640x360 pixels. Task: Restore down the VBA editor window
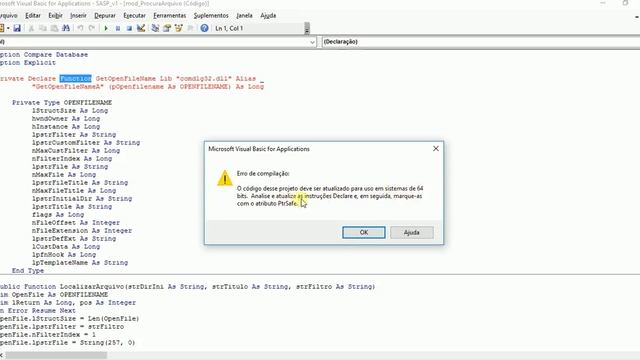(625, 3)
